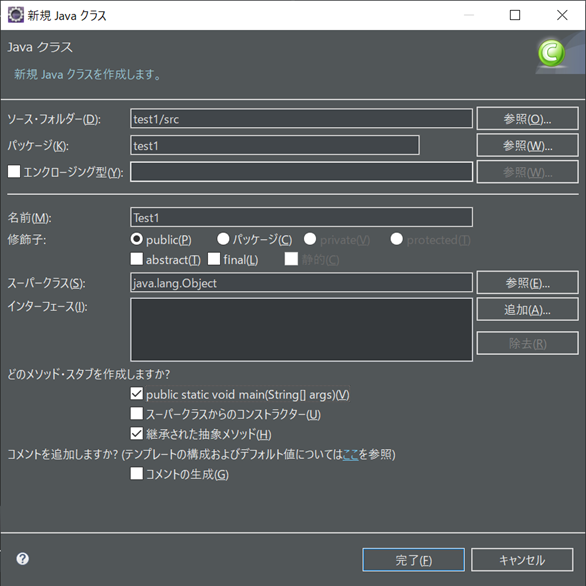The height and width of the screenshot is (586, 586).
Task: Click the green Java class wizard icon
Action: pyautogui.click(x=552, y=53)
